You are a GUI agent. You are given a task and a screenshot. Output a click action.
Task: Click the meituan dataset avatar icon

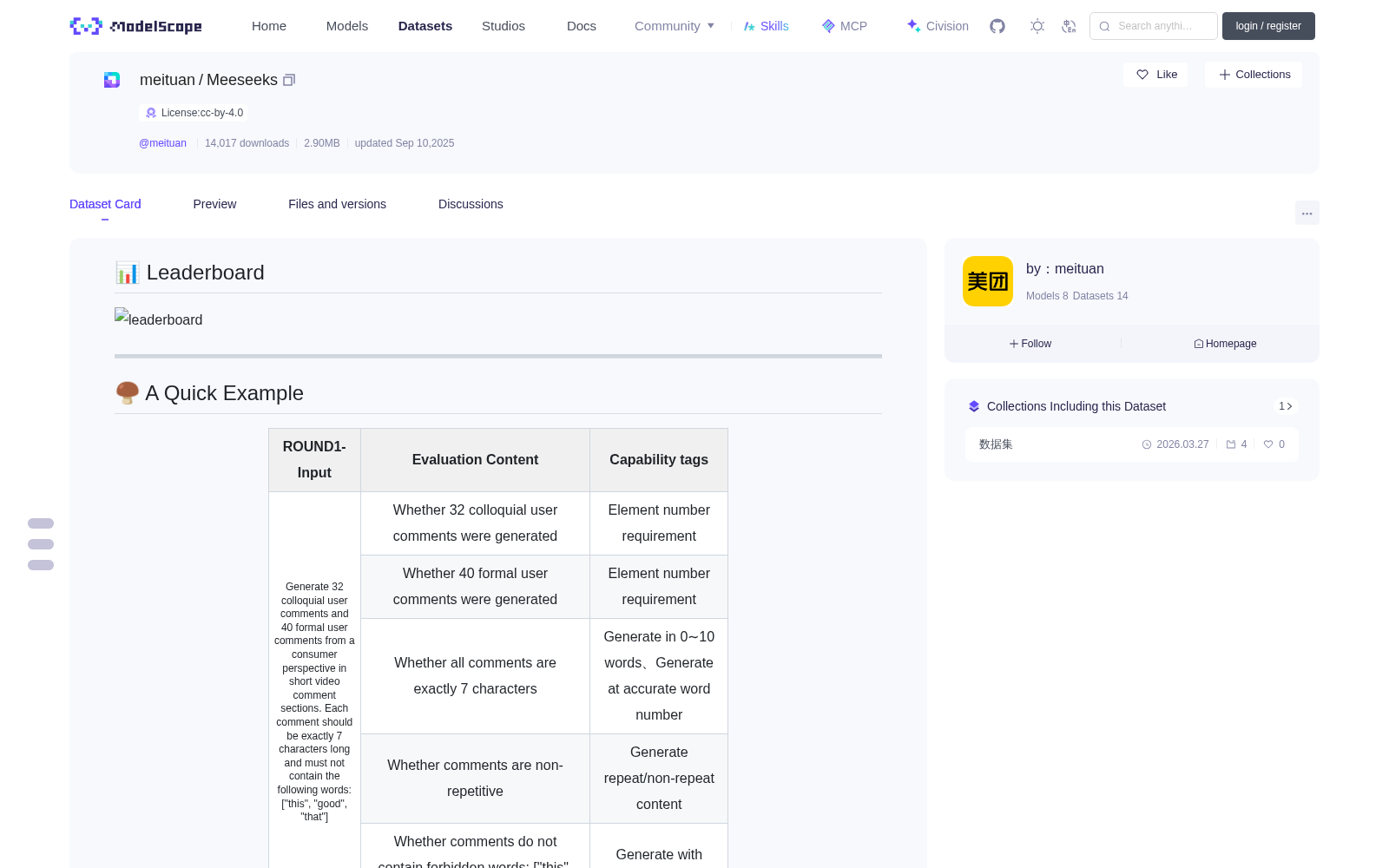click(x=112, y=80)
